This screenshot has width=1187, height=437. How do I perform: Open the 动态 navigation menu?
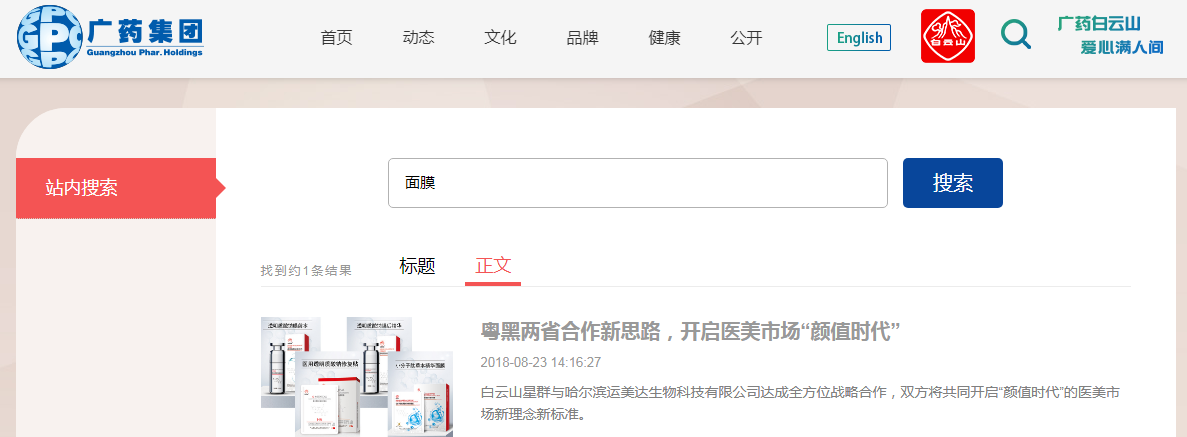[x=418, y=38]
